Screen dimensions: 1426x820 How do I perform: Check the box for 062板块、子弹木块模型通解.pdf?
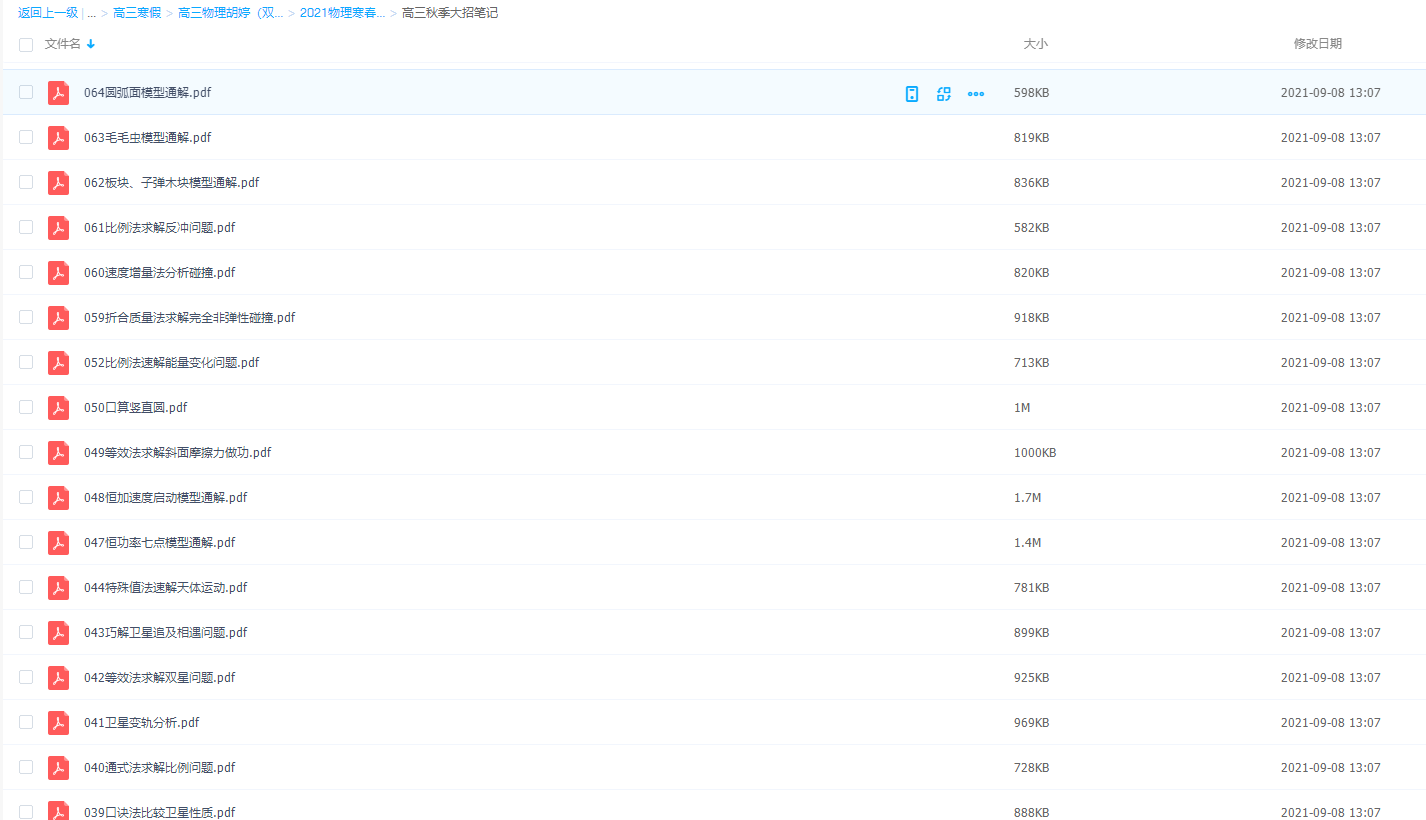(26, 183)
